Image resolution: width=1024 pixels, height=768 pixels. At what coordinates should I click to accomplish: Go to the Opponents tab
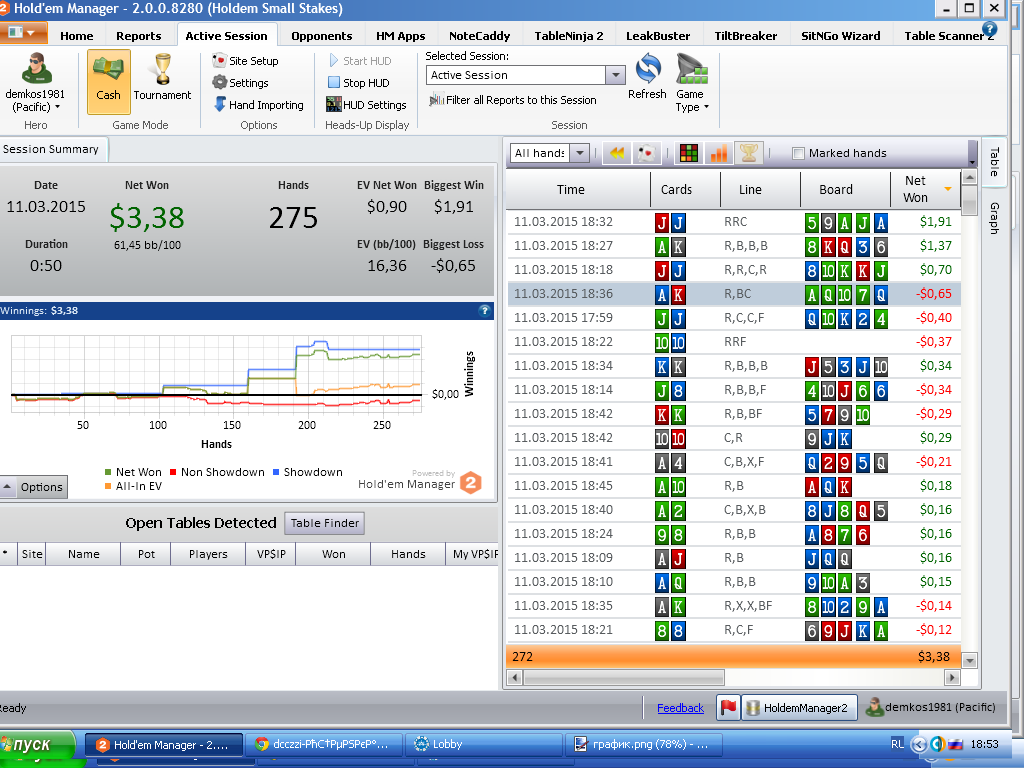(x=321, y=36)
